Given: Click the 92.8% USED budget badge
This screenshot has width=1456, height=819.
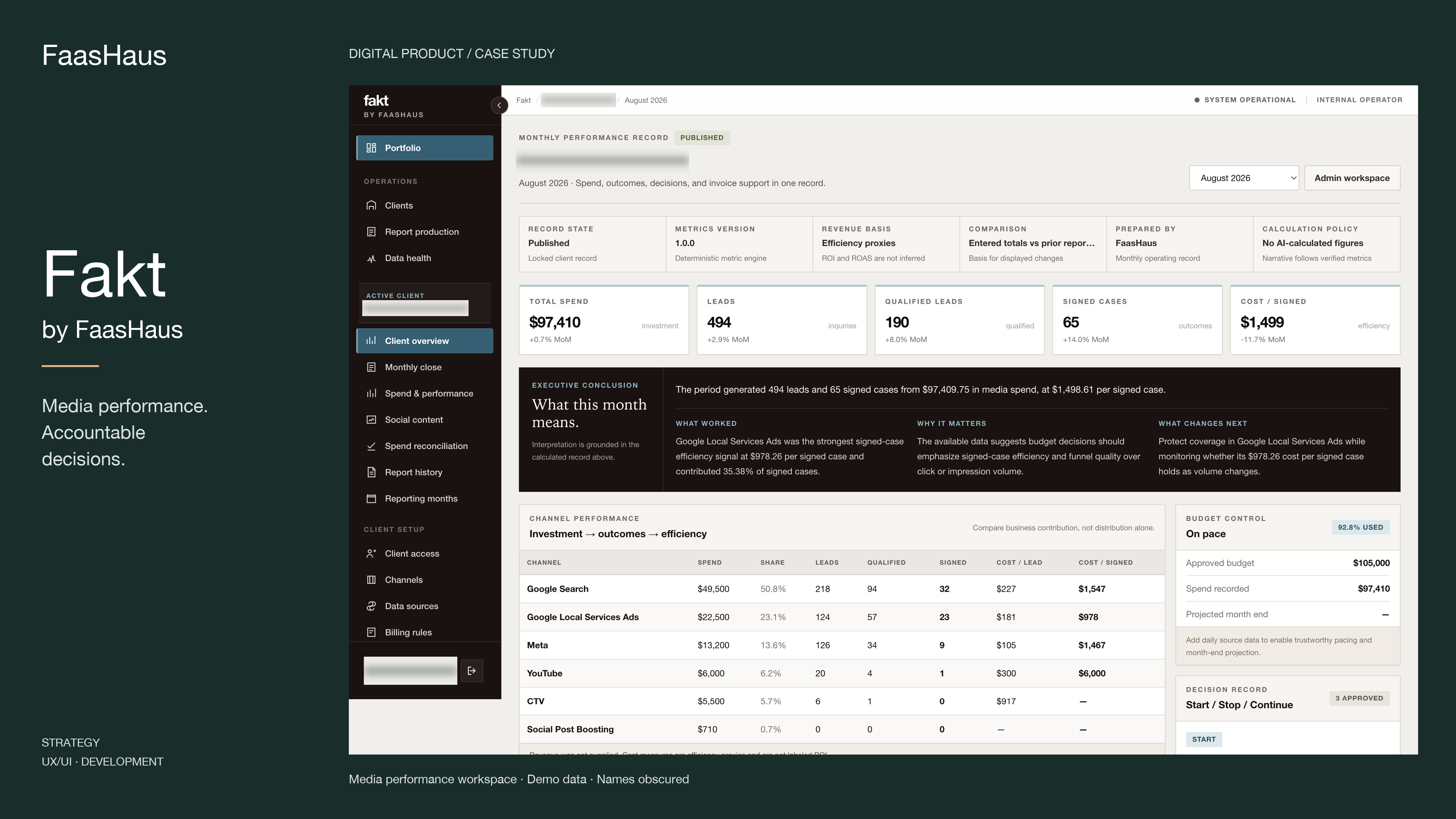Looking at the screenshot, I should [x=1360, y=527].
